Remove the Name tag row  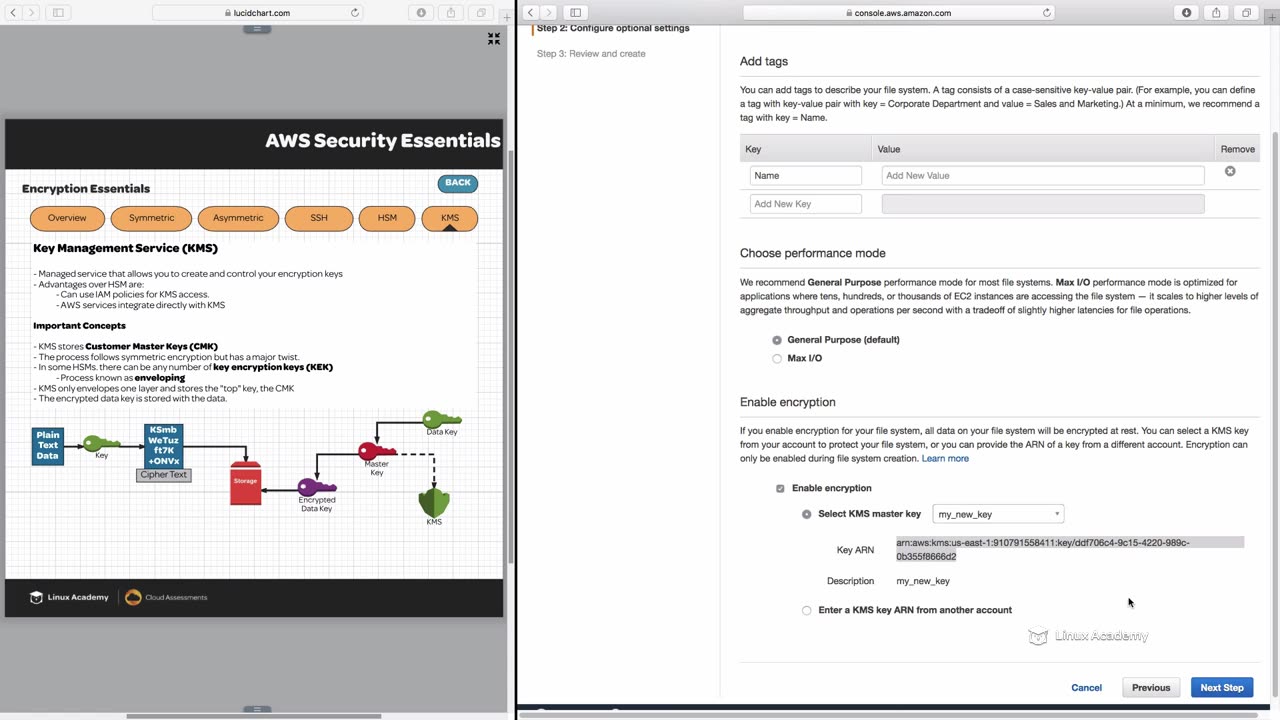tap(1230, 171)
